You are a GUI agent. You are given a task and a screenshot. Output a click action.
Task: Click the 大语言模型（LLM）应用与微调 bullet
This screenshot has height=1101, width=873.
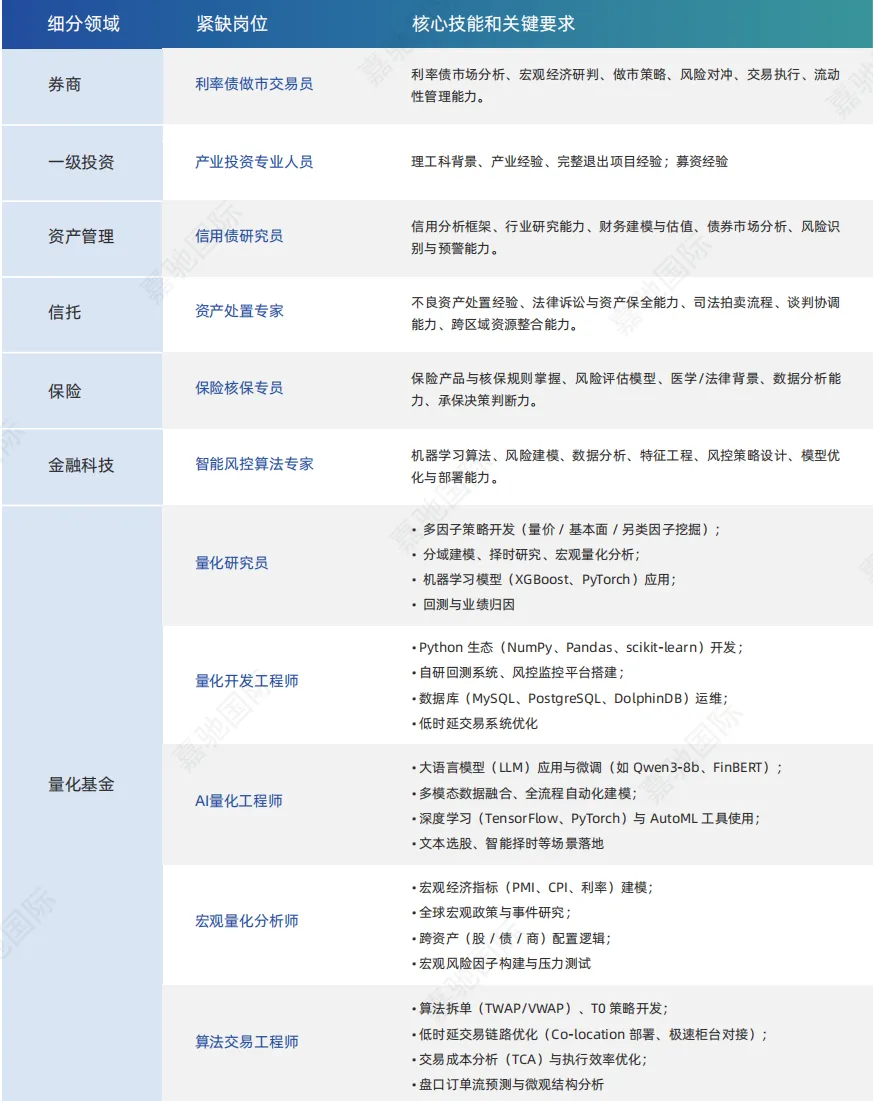pyautogui.click(x=598, y=767)
